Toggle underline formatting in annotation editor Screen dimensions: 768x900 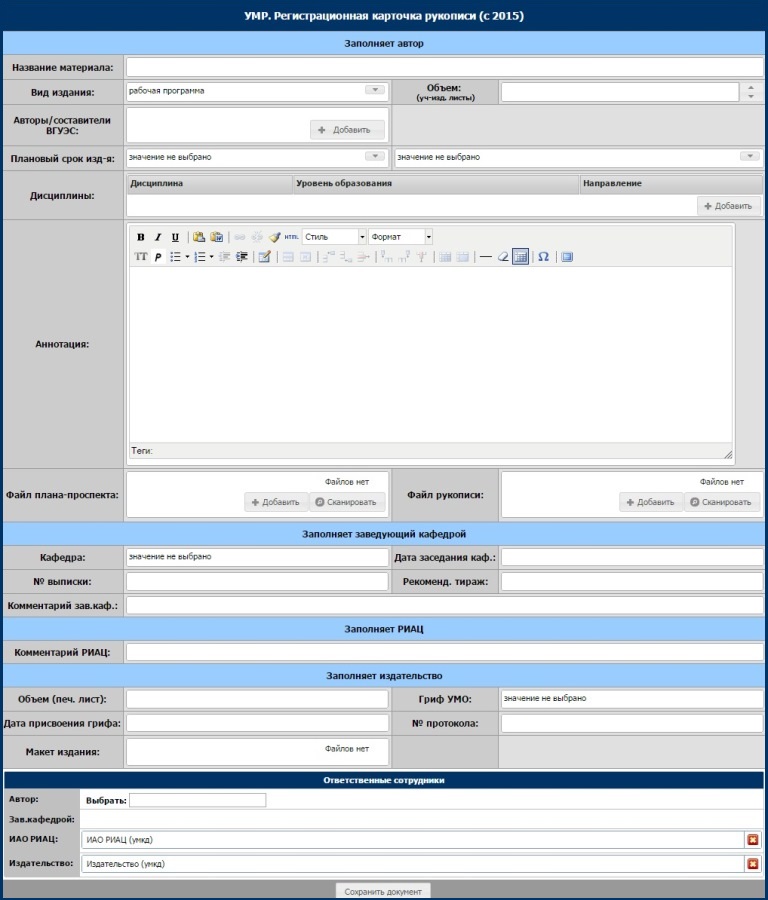click(175, 237)
